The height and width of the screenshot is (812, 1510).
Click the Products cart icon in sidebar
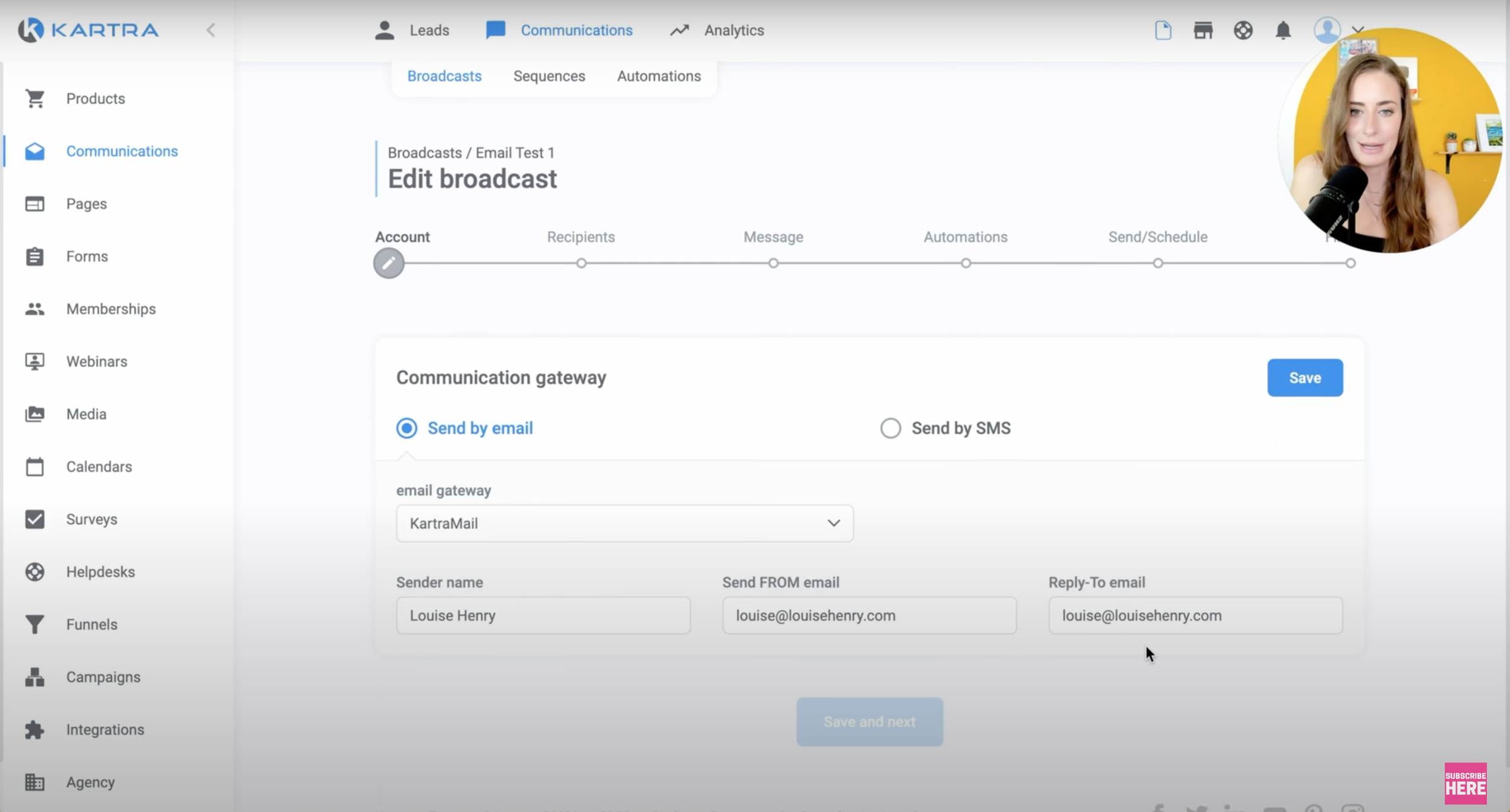[x=35, y=98]
